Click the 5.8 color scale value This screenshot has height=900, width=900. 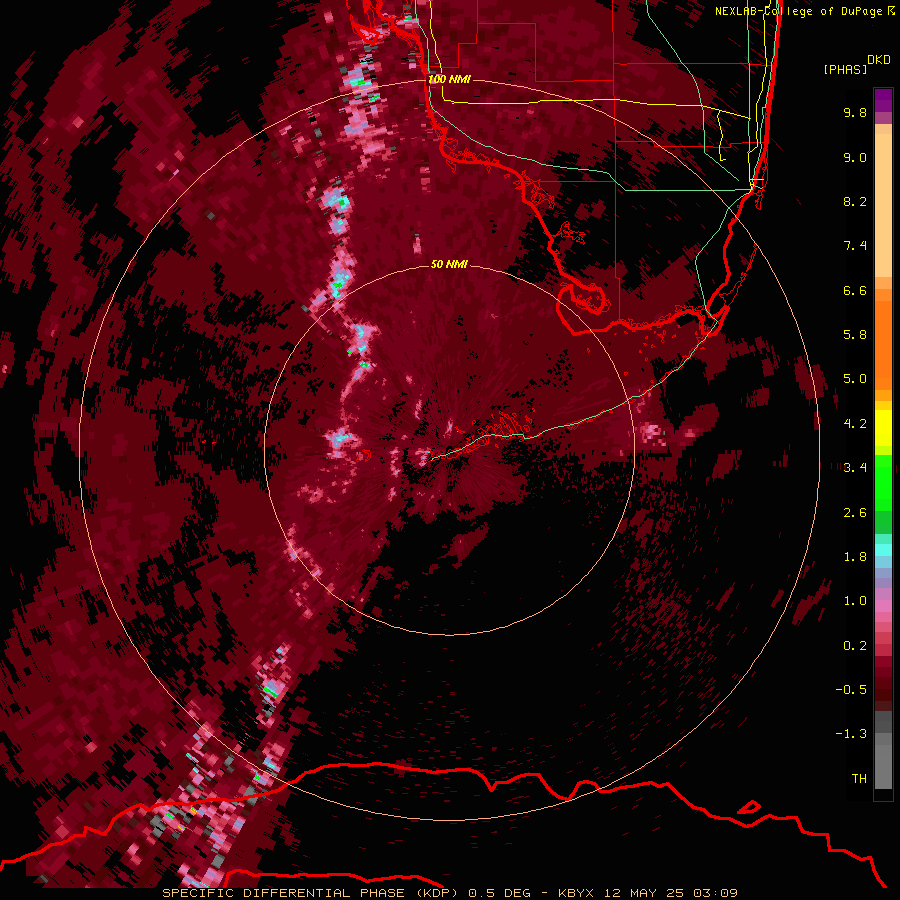(855, 335)
